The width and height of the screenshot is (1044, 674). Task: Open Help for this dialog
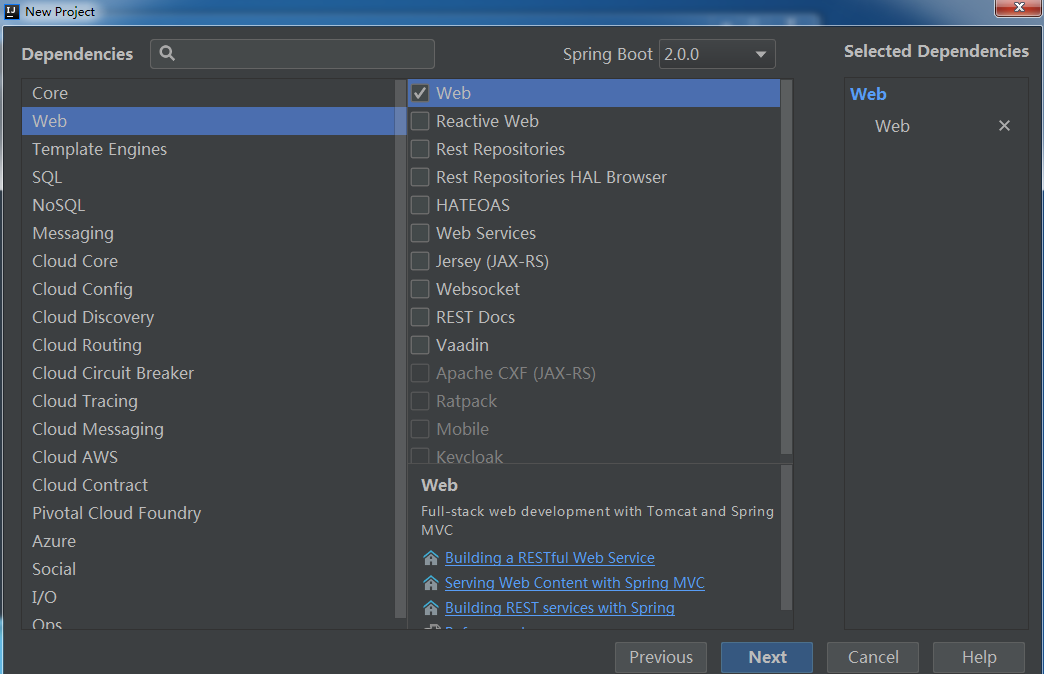point(979,657)
